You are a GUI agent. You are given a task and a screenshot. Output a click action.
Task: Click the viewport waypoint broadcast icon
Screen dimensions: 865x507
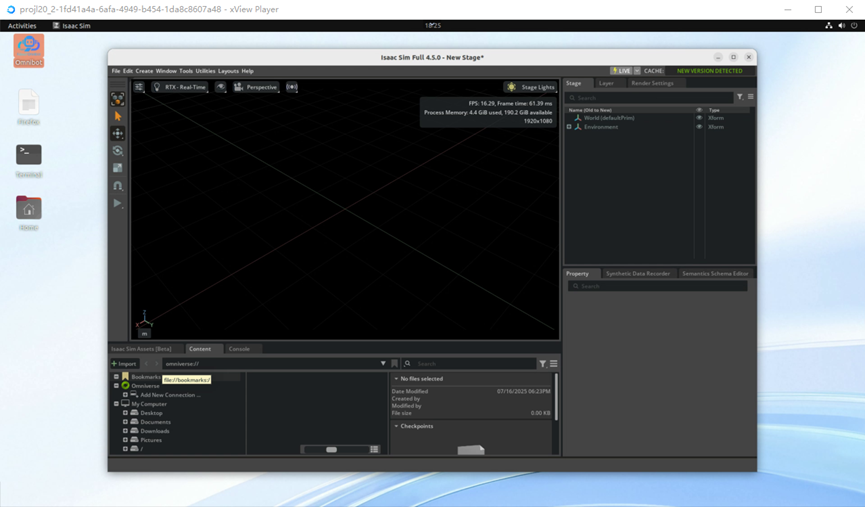click(x=292, y=87)
